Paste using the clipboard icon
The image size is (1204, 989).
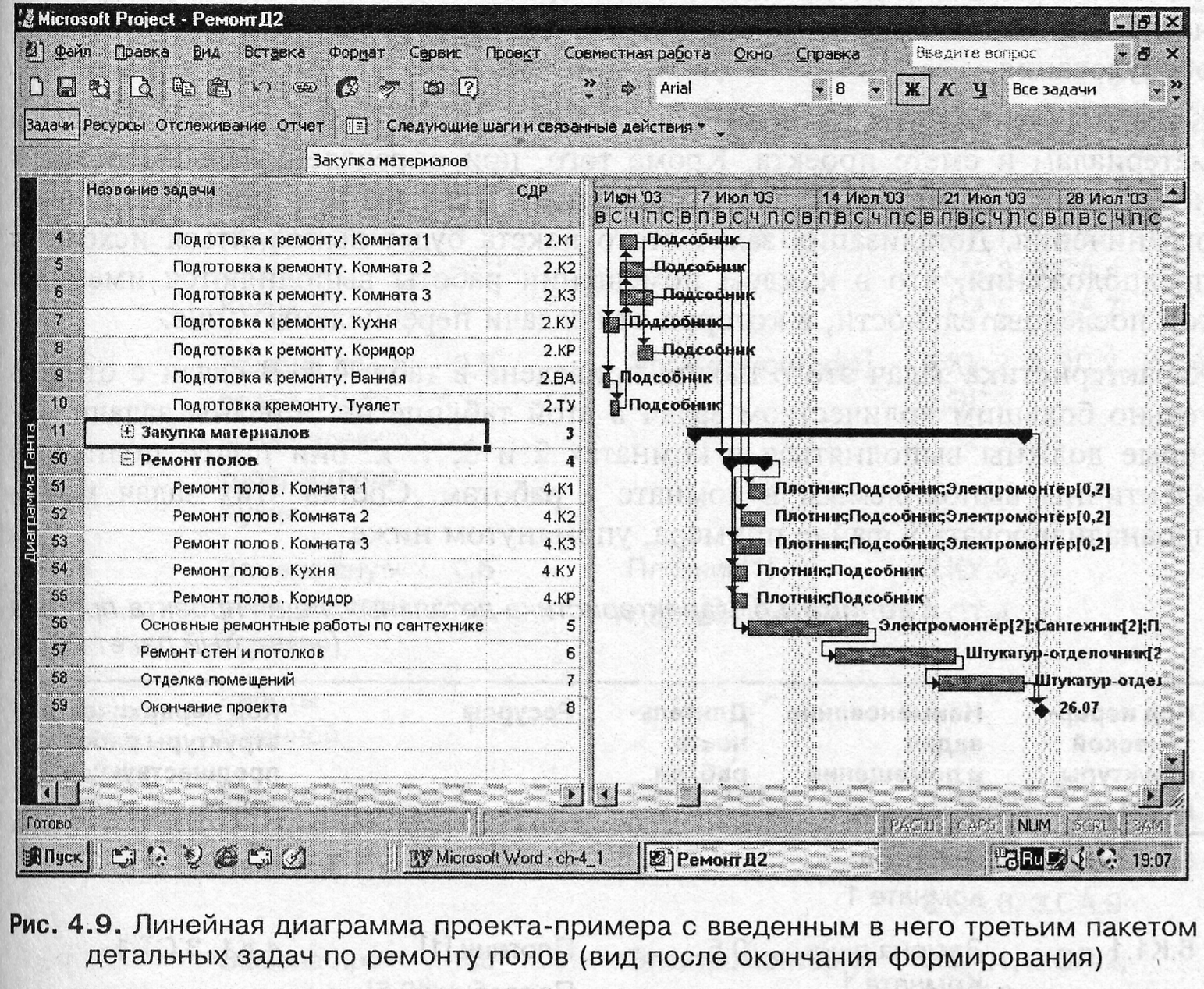[x=218, y=88]
